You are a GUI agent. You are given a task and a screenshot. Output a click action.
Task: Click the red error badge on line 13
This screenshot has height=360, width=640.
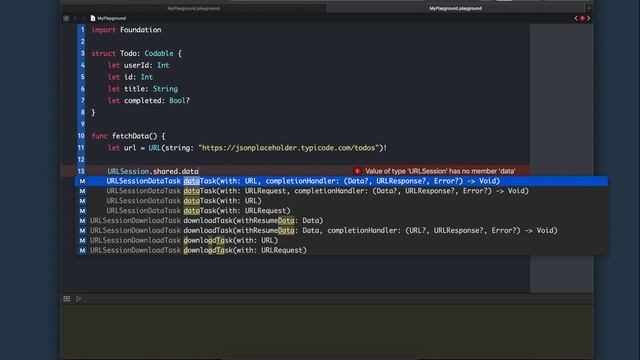coord(357,171)
